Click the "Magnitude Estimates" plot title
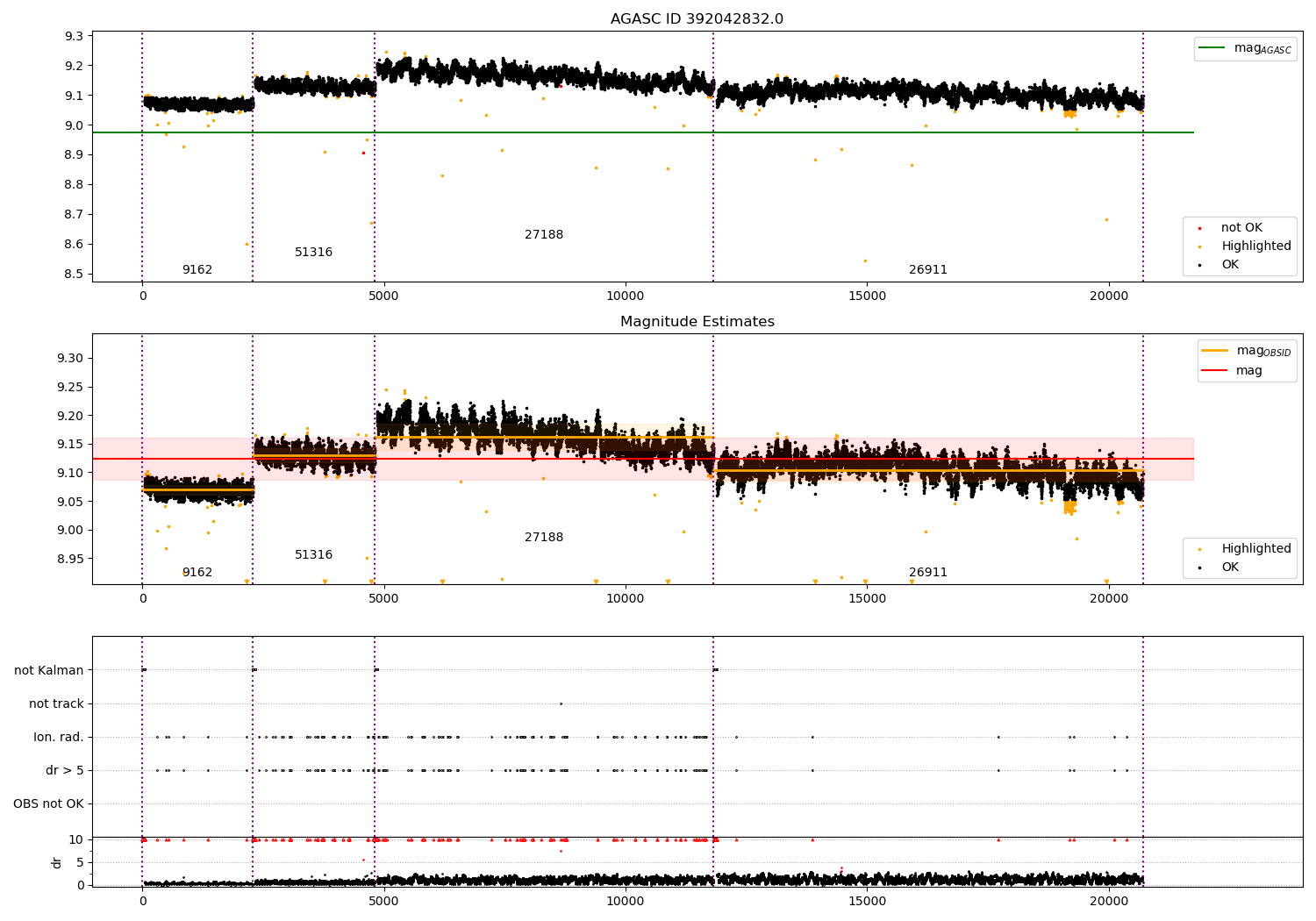The image size is (1316, 921). 697,322
